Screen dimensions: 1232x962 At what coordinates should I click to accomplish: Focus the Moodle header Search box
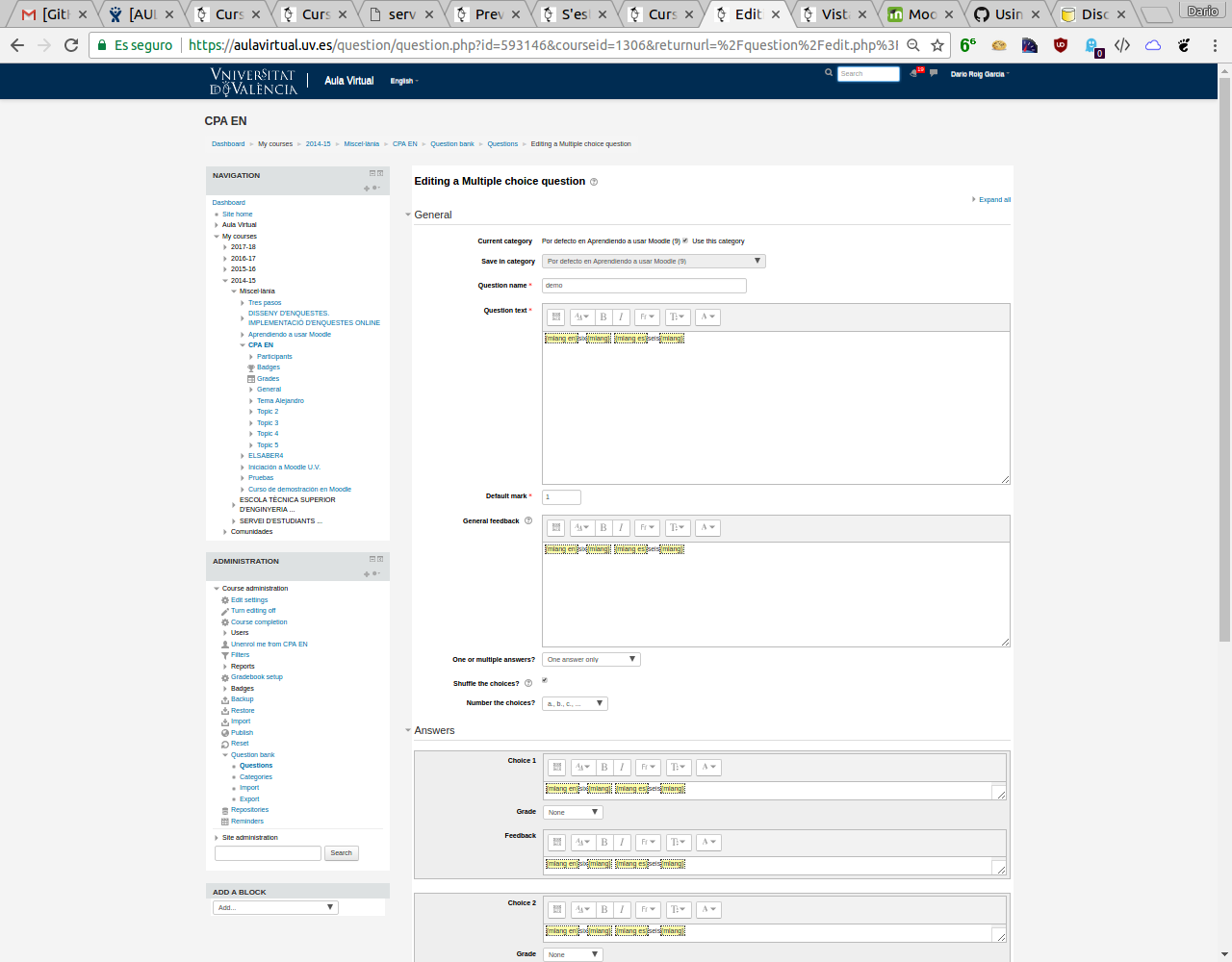[868, 74]
